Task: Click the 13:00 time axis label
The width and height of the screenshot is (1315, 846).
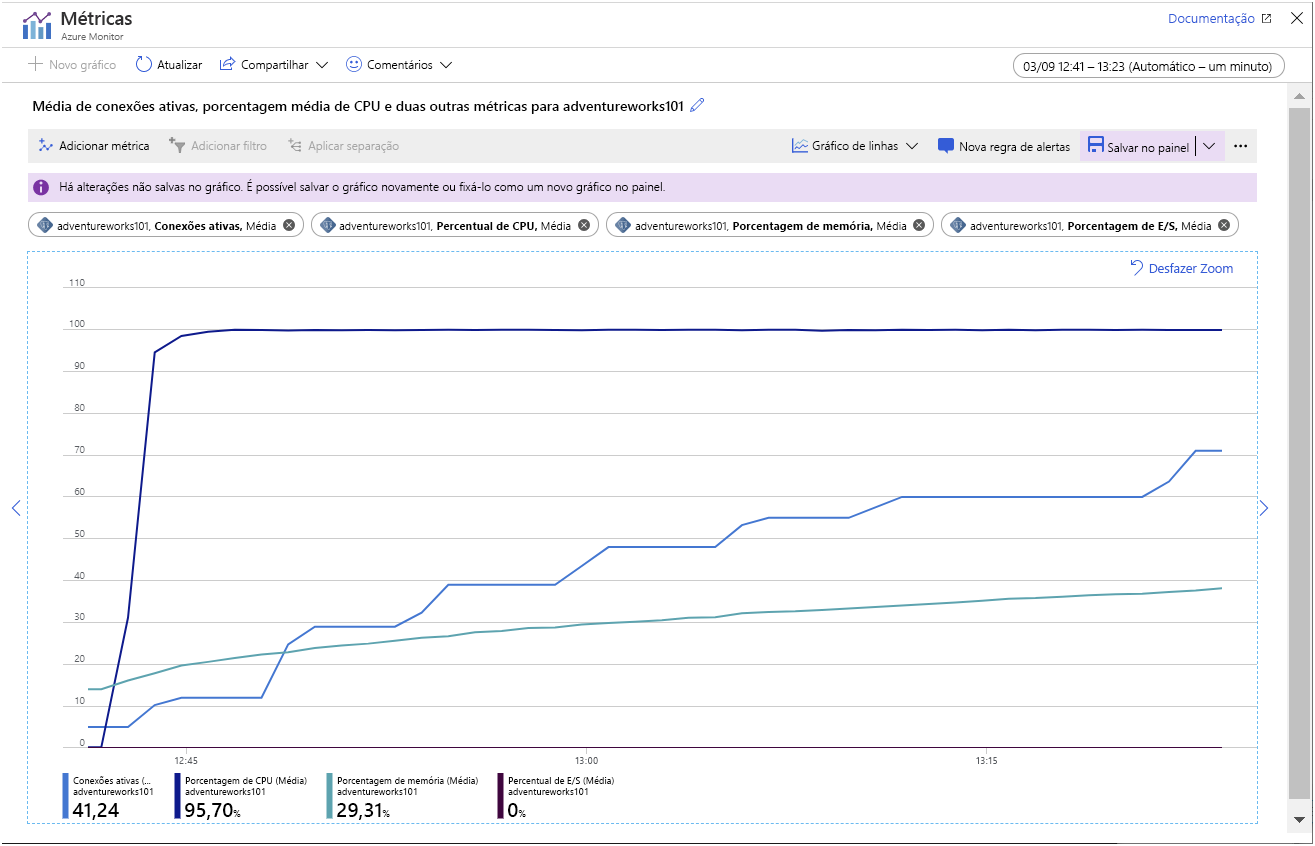Action: (586, 760)
